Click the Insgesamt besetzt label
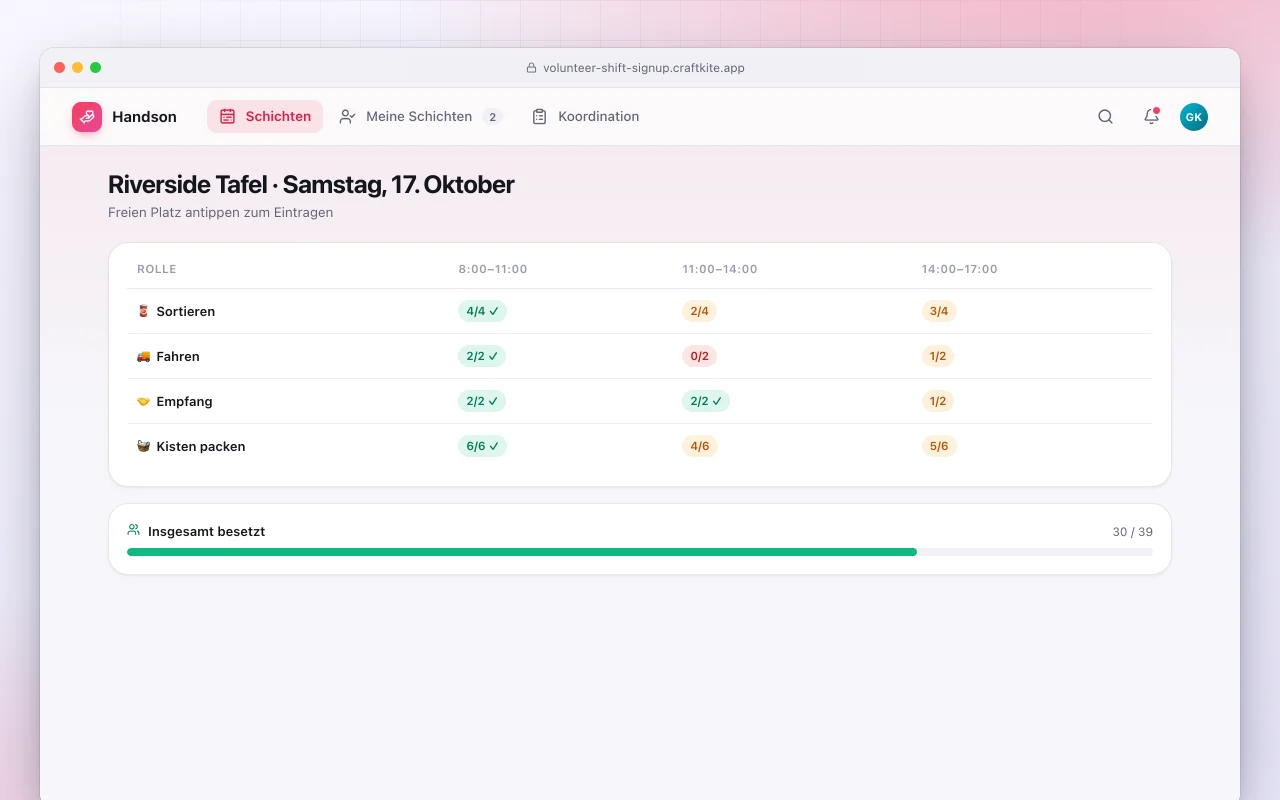This screenshot has width=1280, height=800. (206, 532)
